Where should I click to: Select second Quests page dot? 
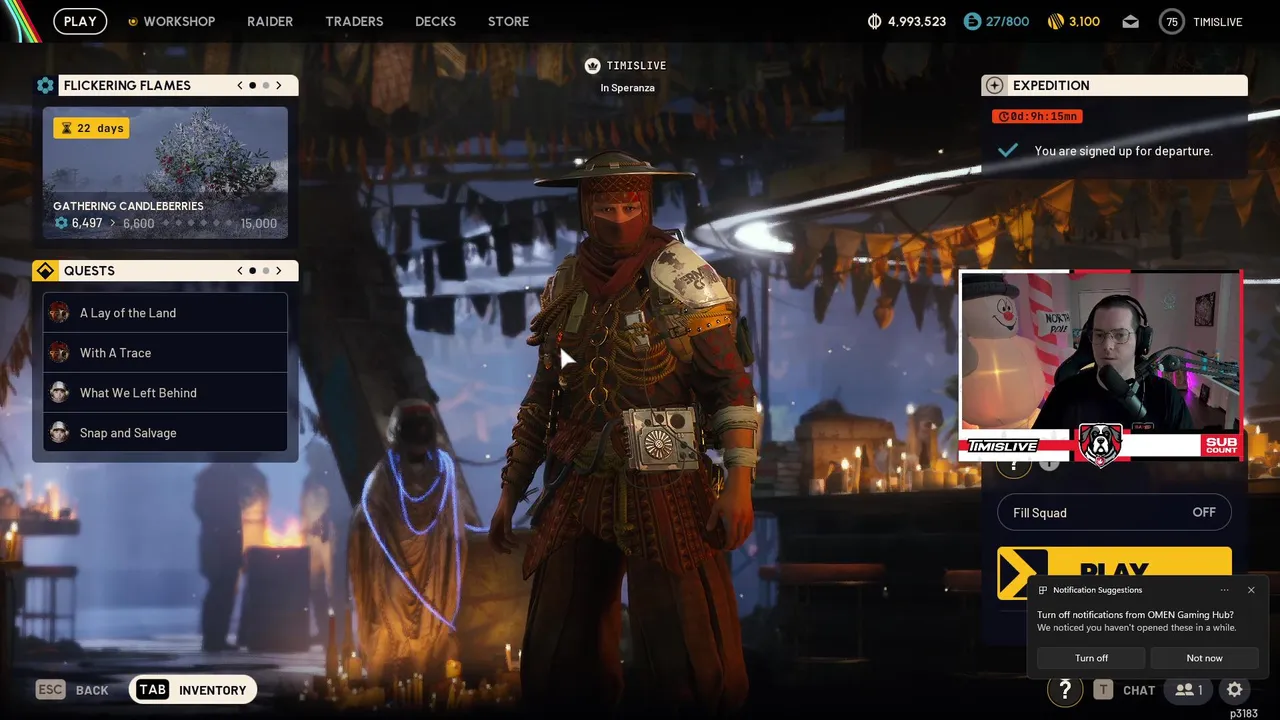tap(266, 271)
